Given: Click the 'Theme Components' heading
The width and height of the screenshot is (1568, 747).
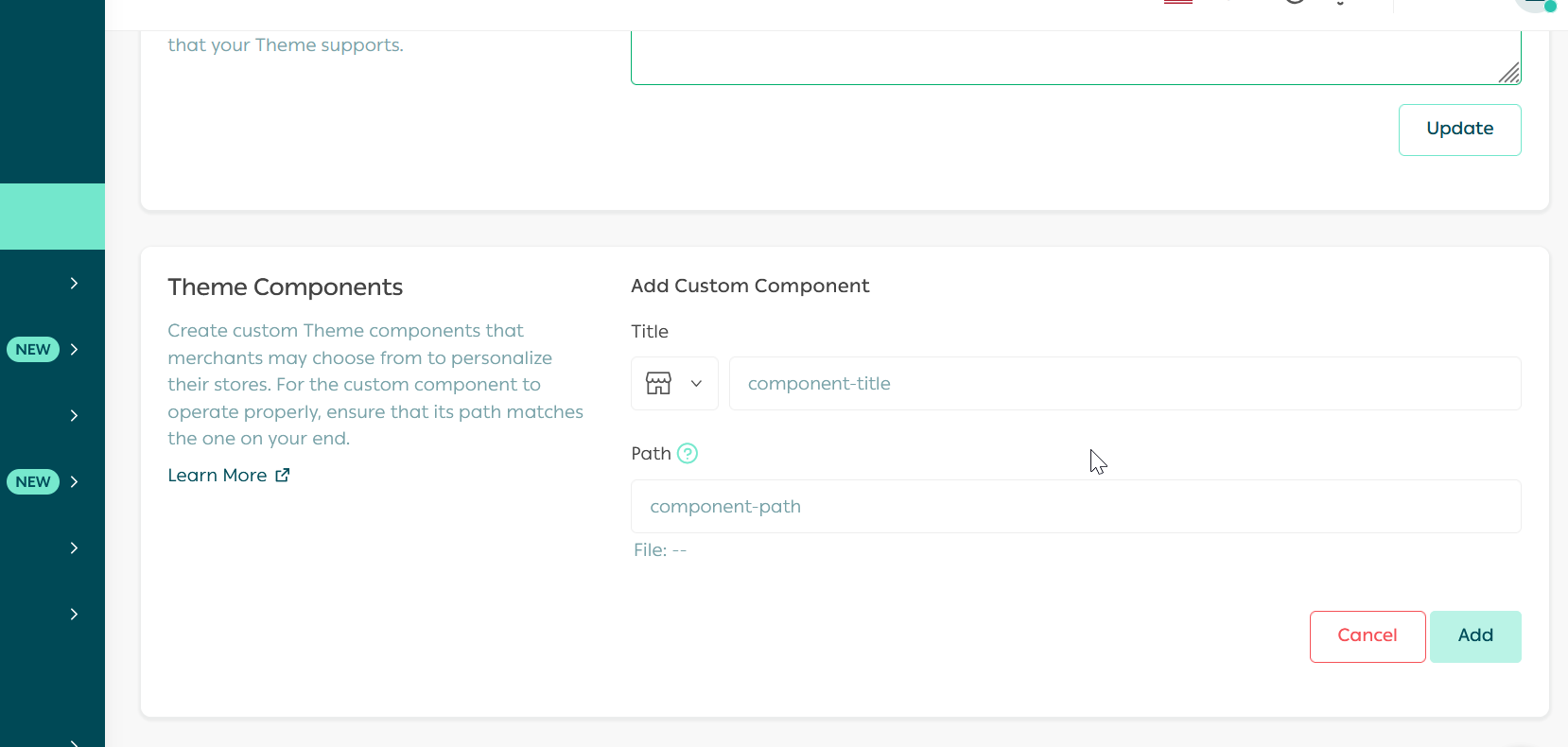Looking at the screenshot, I should click(285, 287).
